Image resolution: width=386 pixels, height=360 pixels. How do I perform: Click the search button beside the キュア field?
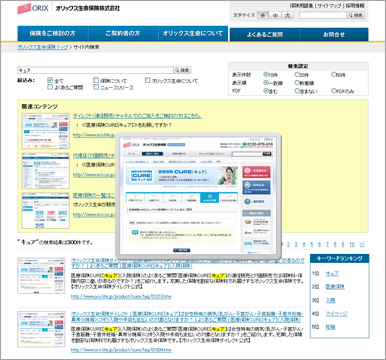tap(182, 70)
